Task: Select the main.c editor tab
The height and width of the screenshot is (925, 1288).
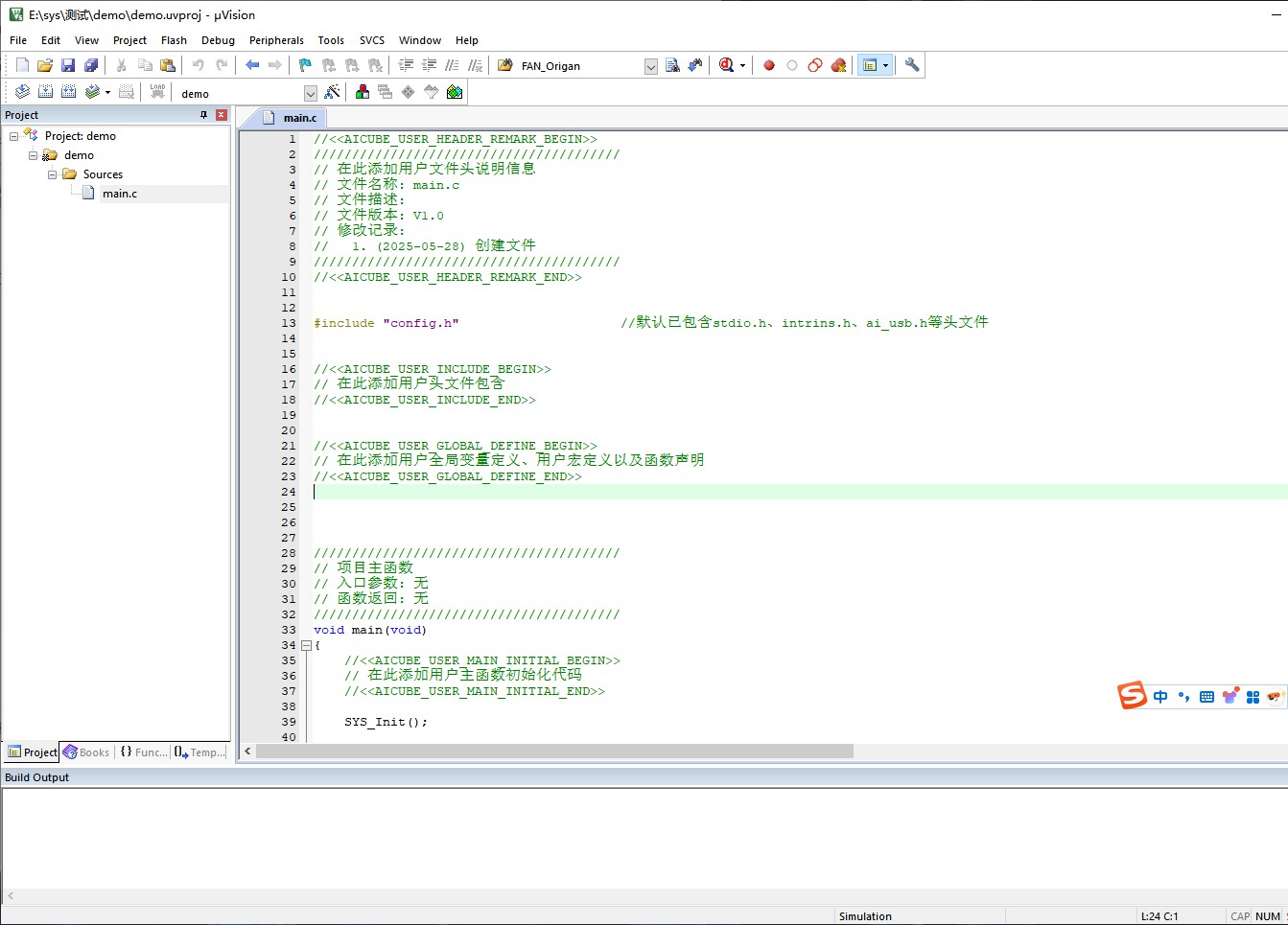Action: (292, 118)
